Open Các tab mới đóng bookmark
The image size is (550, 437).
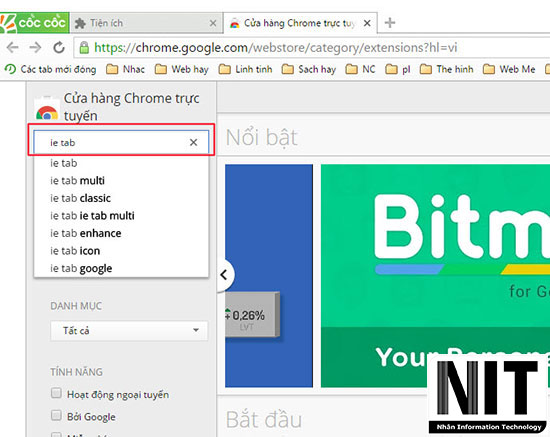tap(51, 69)
